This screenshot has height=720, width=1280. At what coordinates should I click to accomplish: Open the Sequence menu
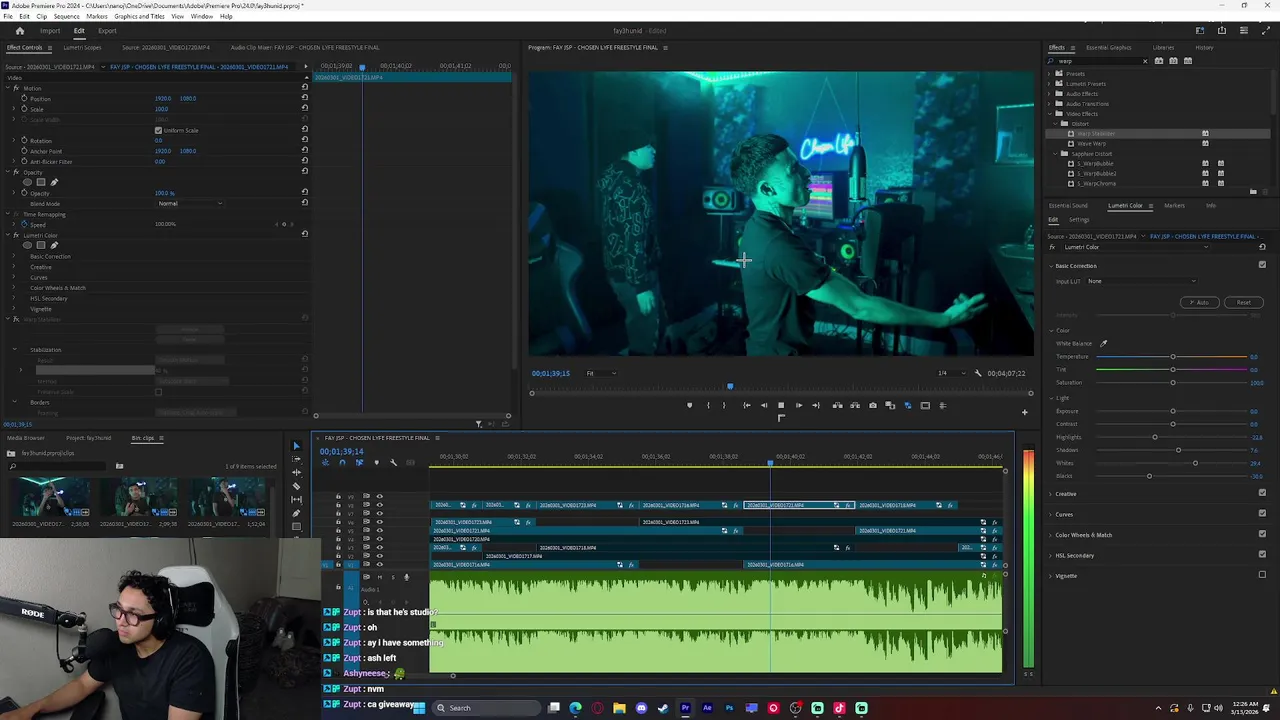(x=66, y=16)
